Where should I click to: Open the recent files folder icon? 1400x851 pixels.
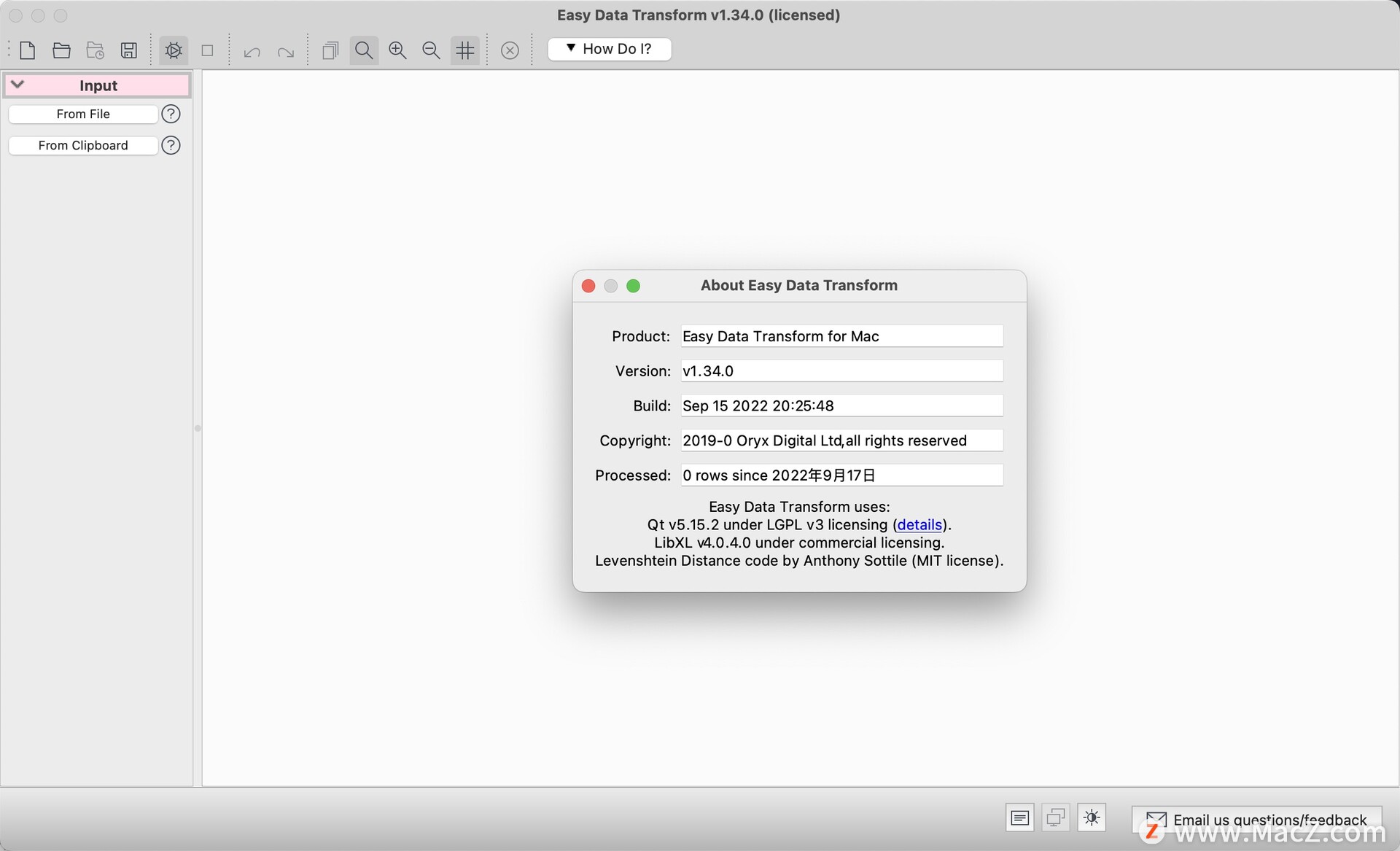(x=96, y=50)
